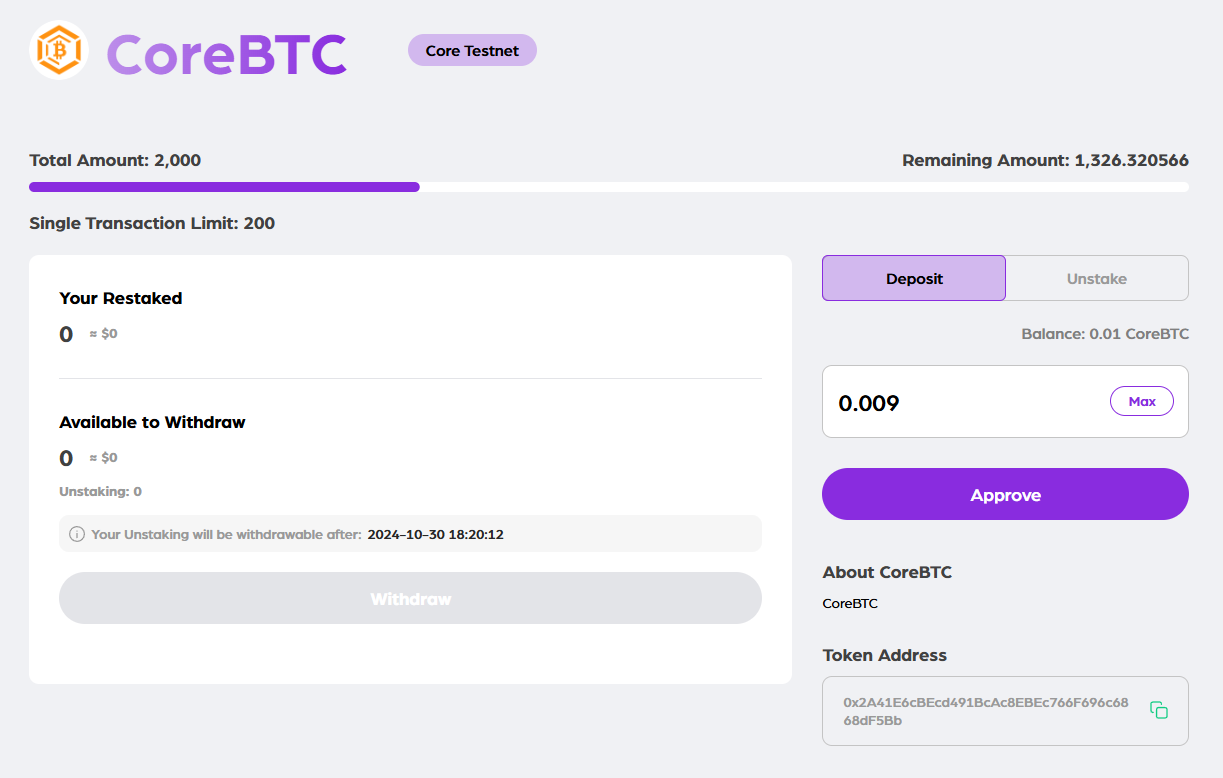
Task: Select the Remaining Amount value
Action: coord(1131,160)
